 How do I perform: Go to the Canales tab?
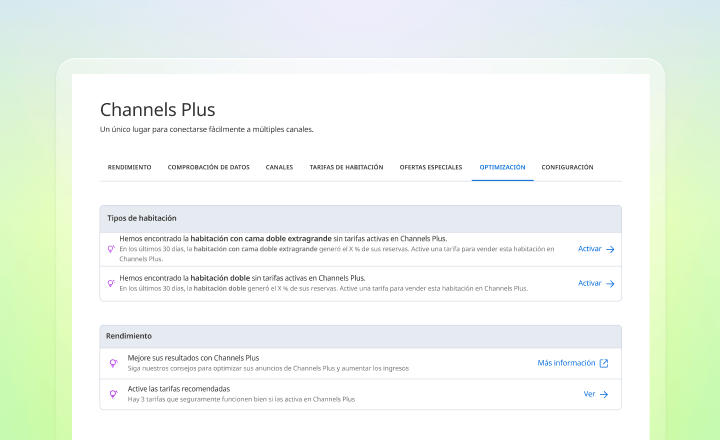279,167
